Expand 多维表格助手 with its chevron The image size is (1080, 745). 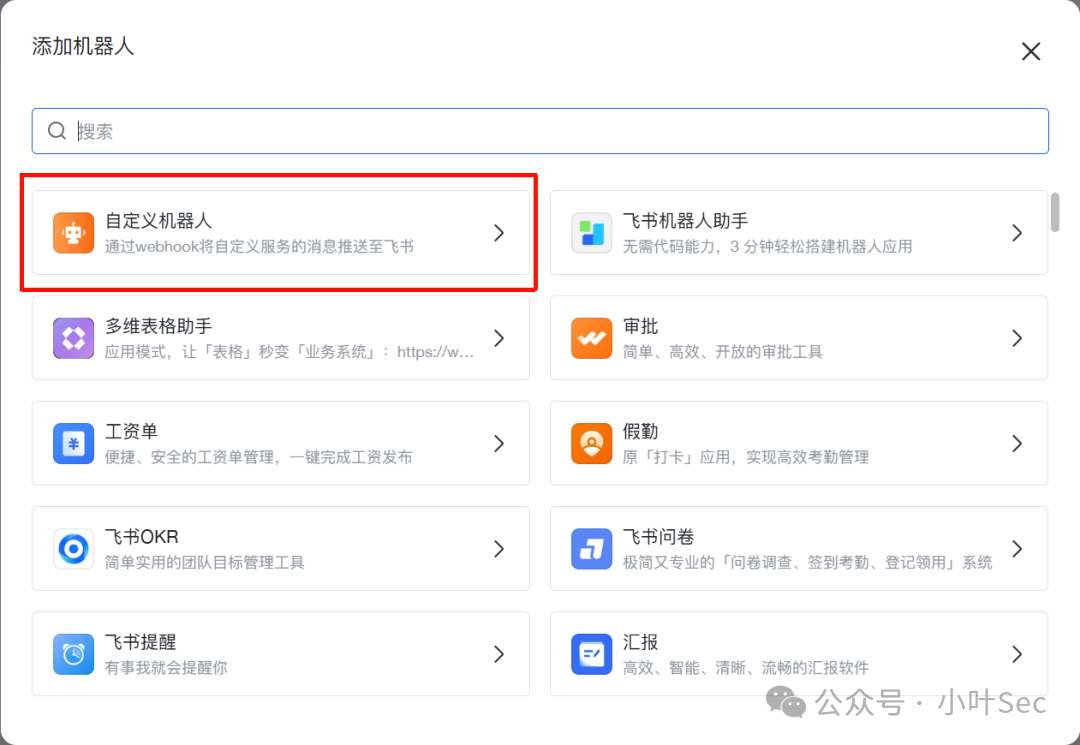(499, 338)
